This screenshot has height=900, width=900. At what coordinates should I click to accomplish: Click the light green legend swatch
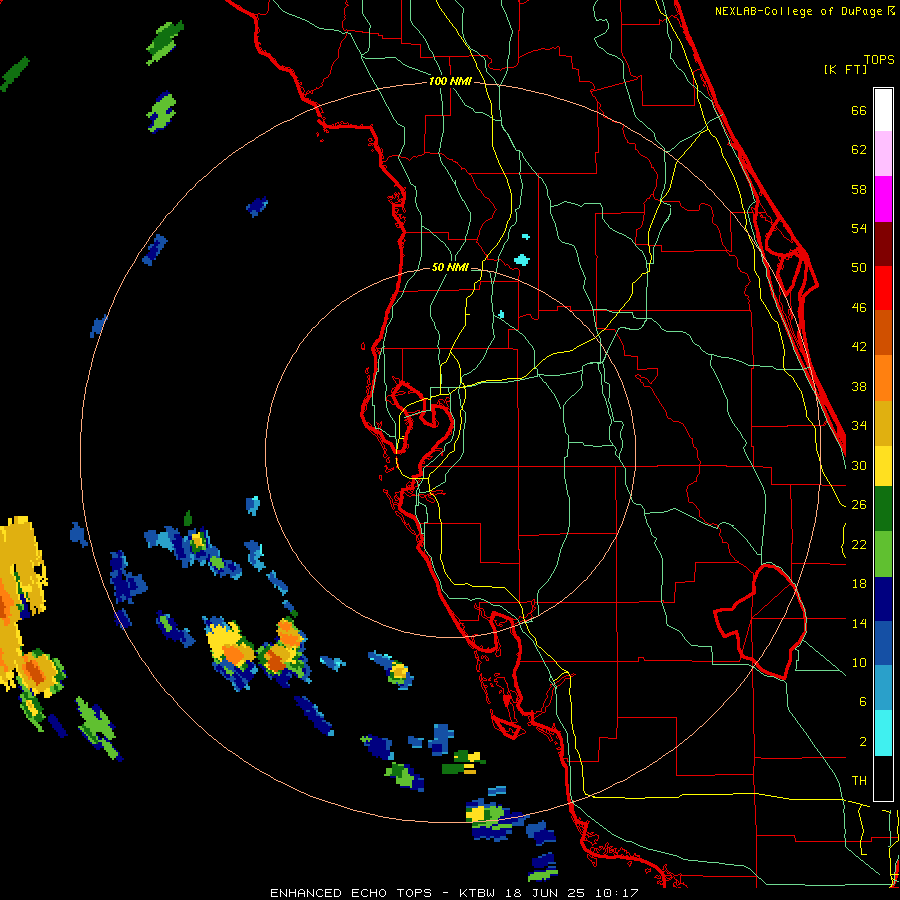pyautogui.click(x=883, y=554)
